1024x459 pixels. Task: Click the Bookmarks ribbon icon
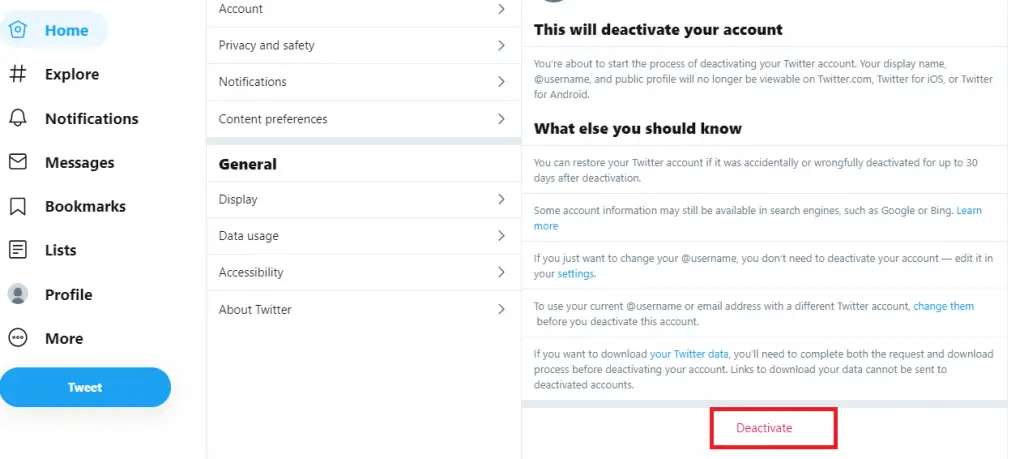18,206
